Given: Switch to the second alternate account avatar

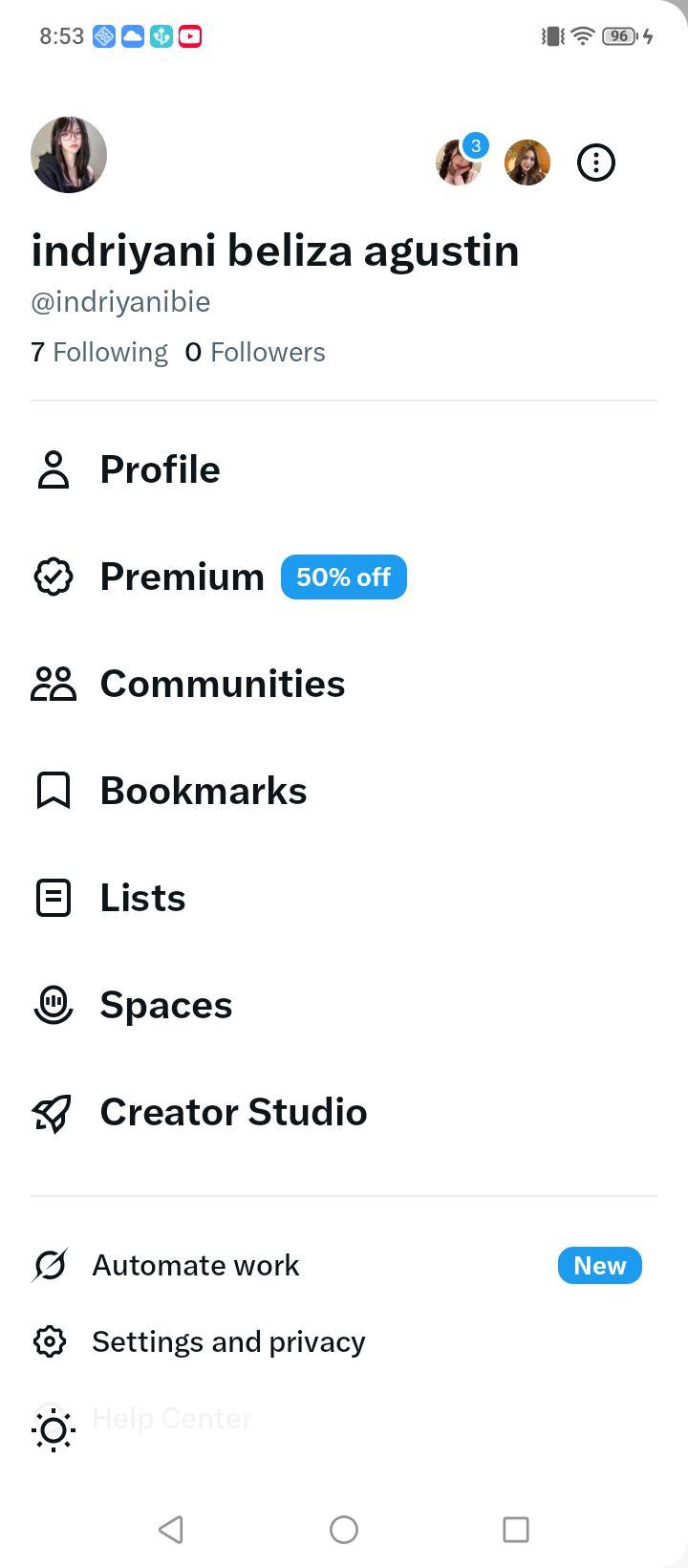Looking at the screenshot, I should pyautogui.click(x=527, y=163).
